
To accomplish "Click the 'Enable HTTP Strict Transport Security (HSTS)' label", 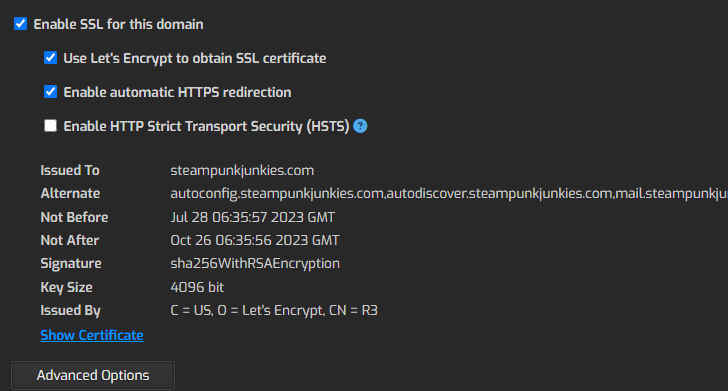I will [x=206, y=126].
